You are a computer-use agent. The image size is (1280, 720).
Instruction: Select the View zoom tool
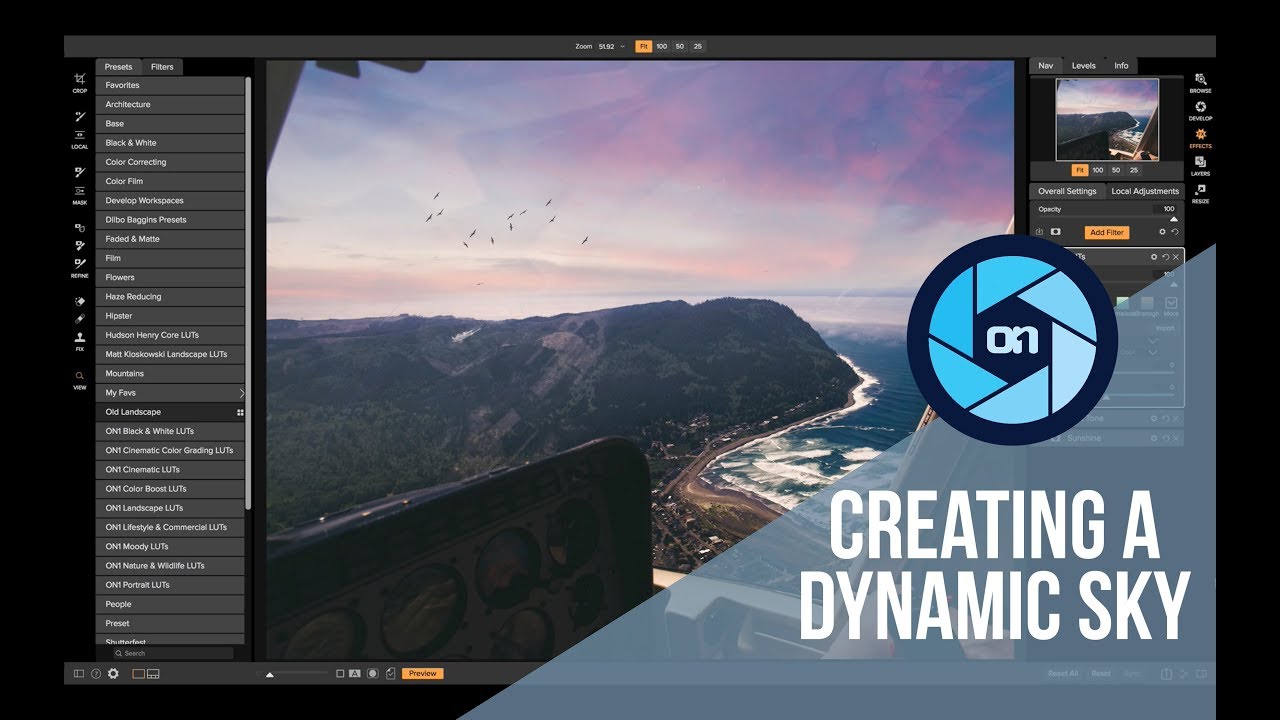click(x=80, y=379)
